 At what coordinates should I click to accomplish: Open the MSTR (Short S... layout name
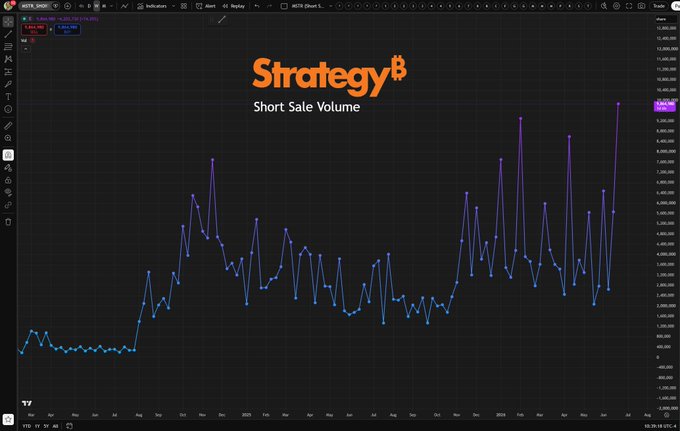(x=308, y=6)
